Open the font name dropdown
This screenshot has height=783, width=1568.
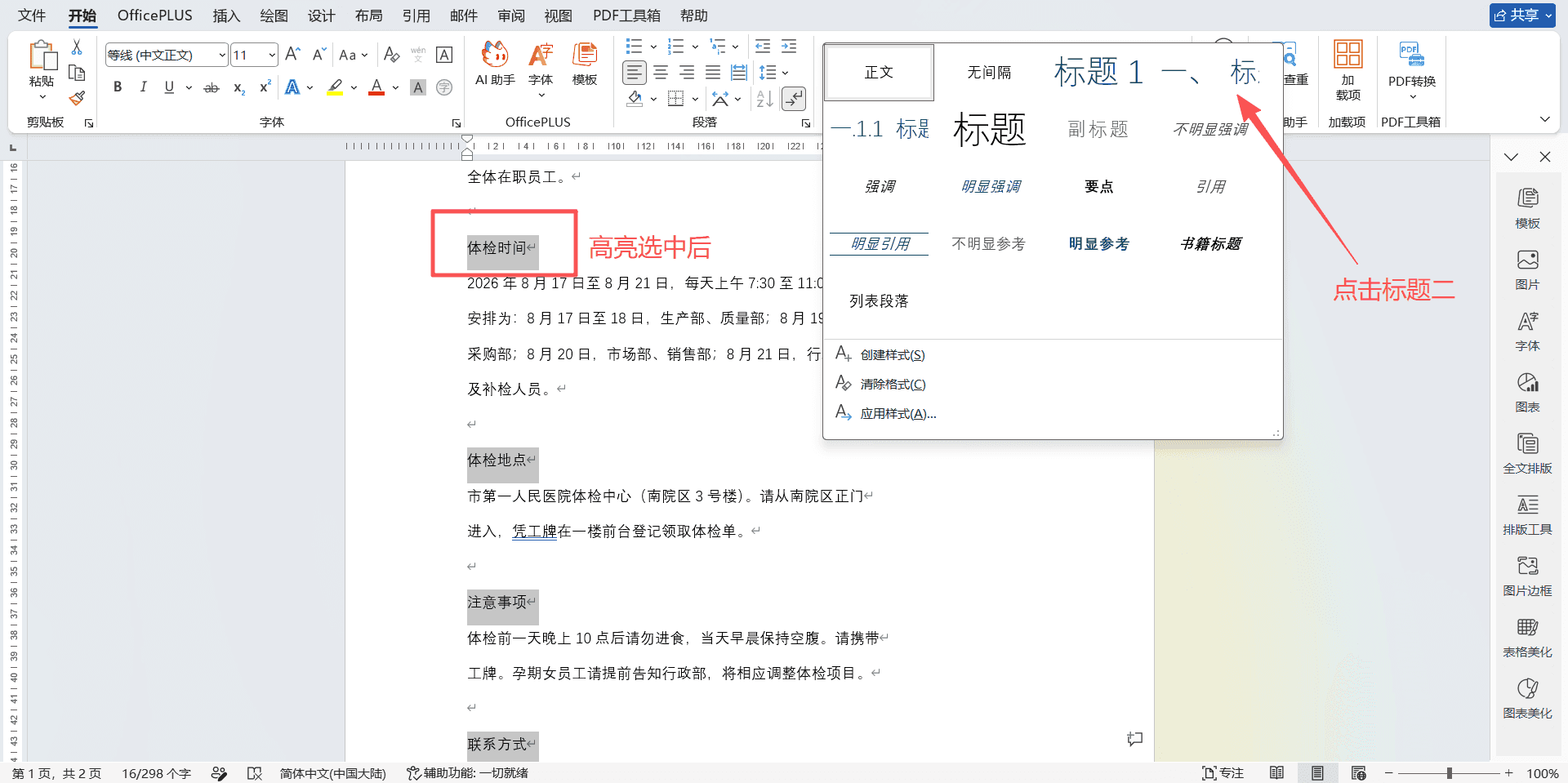click(222, 55)
